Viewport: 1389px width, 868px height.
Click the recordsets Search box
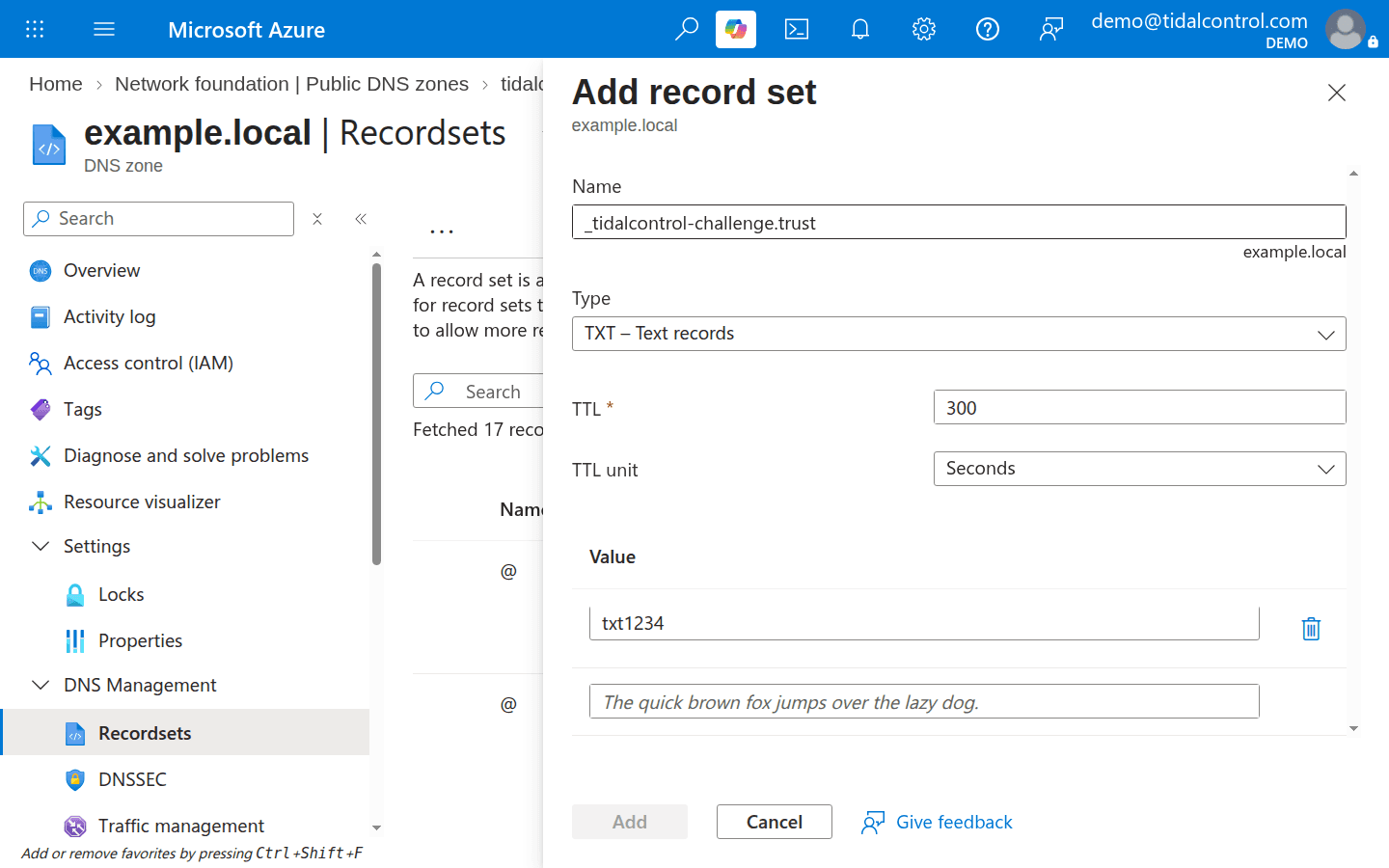click(x=478, y=391)
